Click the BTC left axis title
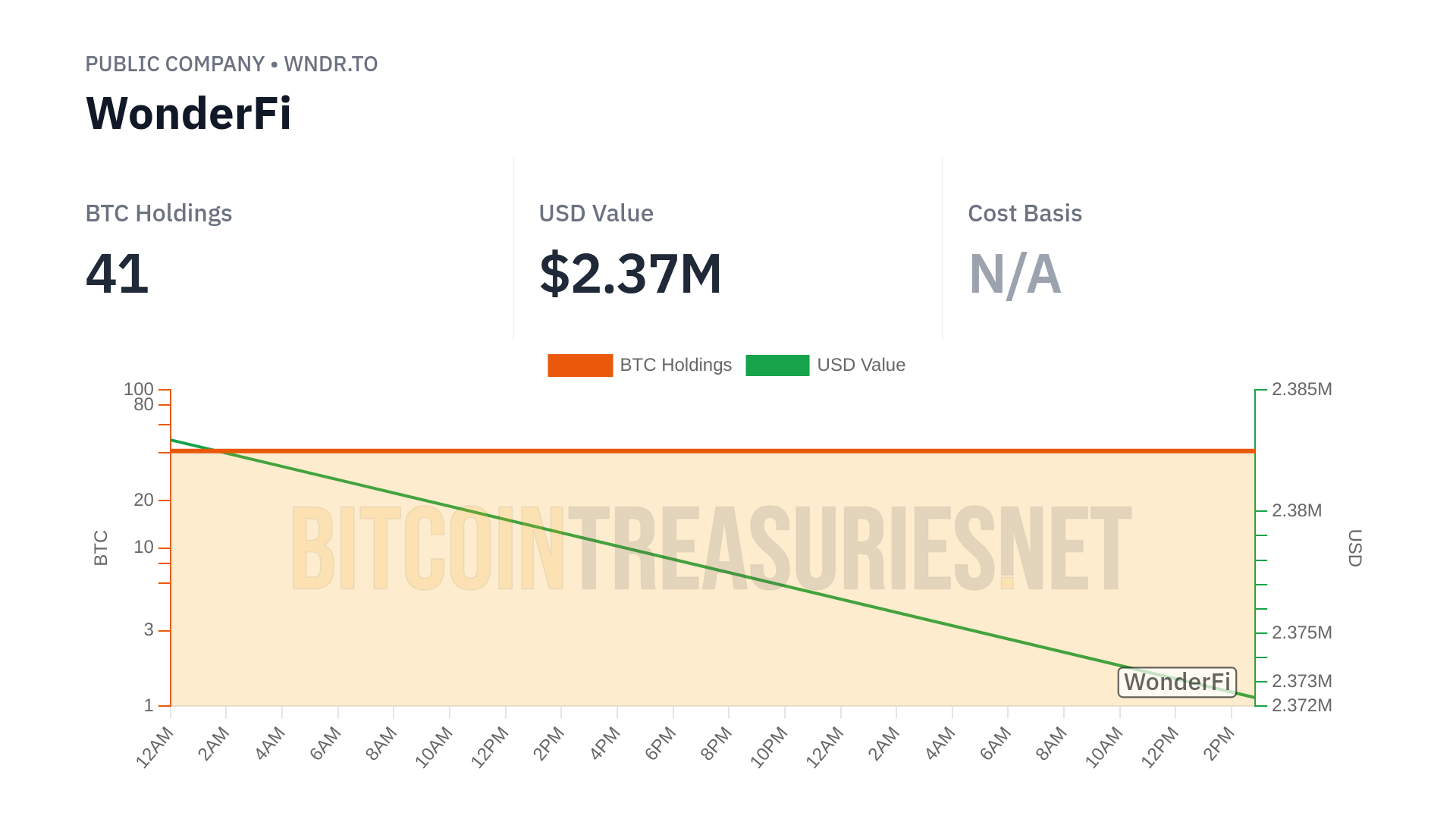This screenshot has width=1456, height=819. point(101,548)
